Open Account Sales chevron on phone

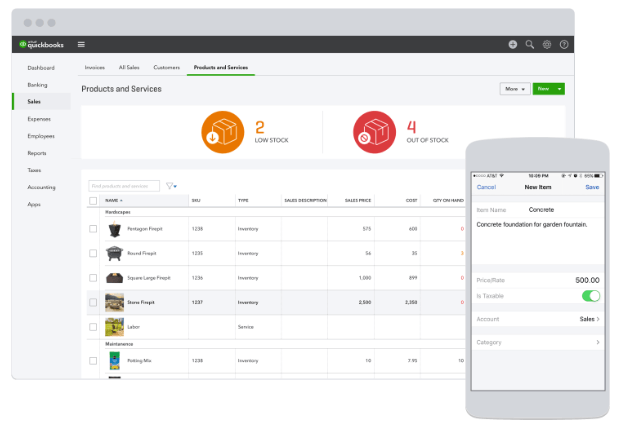click(x=598, y=319)
